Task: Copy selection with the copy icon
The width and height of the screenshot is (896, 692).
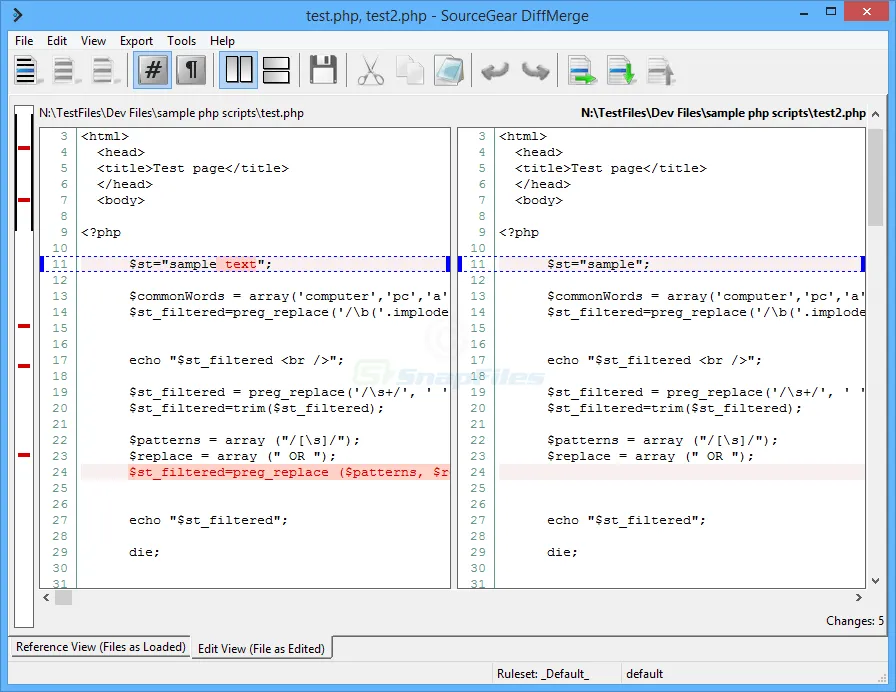Action: (410, 70)
